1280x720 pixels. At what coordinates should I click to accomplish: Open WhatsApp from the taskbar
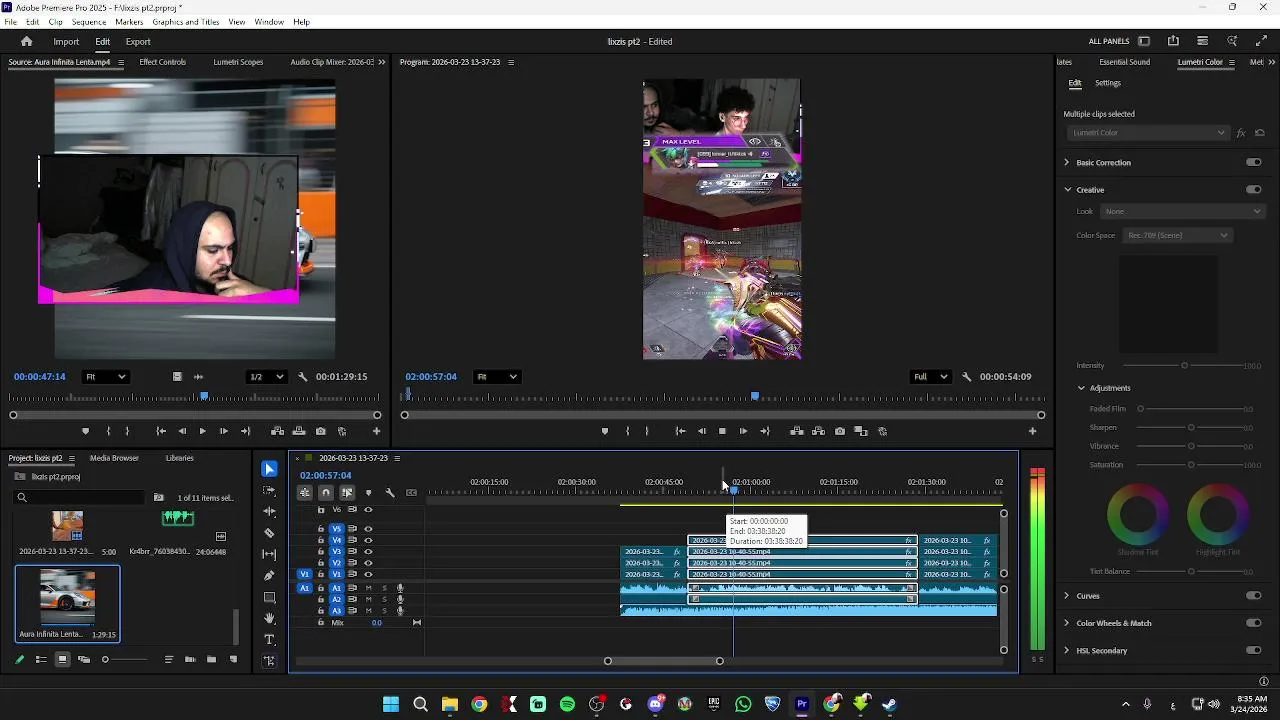[x=743, y=704]
